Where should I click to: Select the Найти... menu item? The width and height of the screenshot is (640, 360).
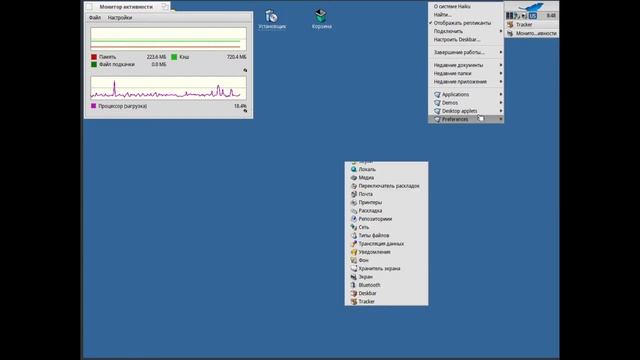coord(466,15)
